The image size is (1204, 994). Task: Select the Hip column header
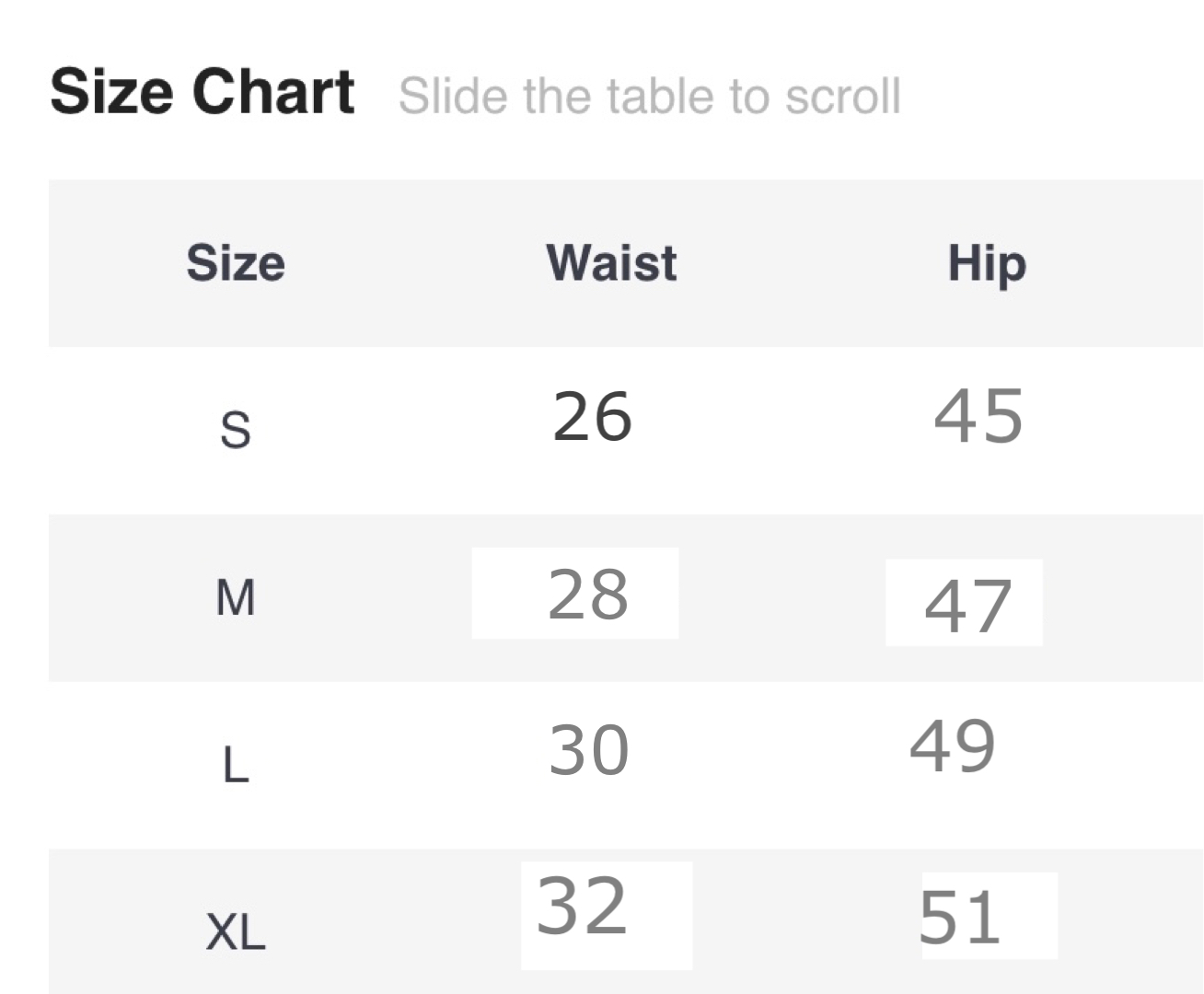(x=987, y=264)
